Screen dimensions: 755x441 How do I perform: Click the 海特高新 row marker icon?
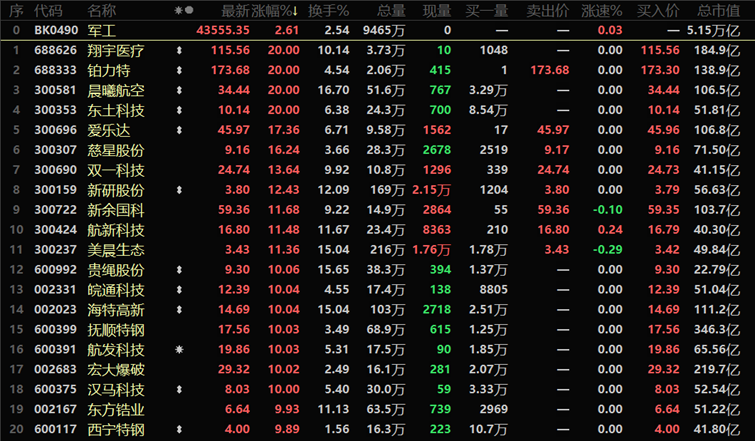click(179, 310)
